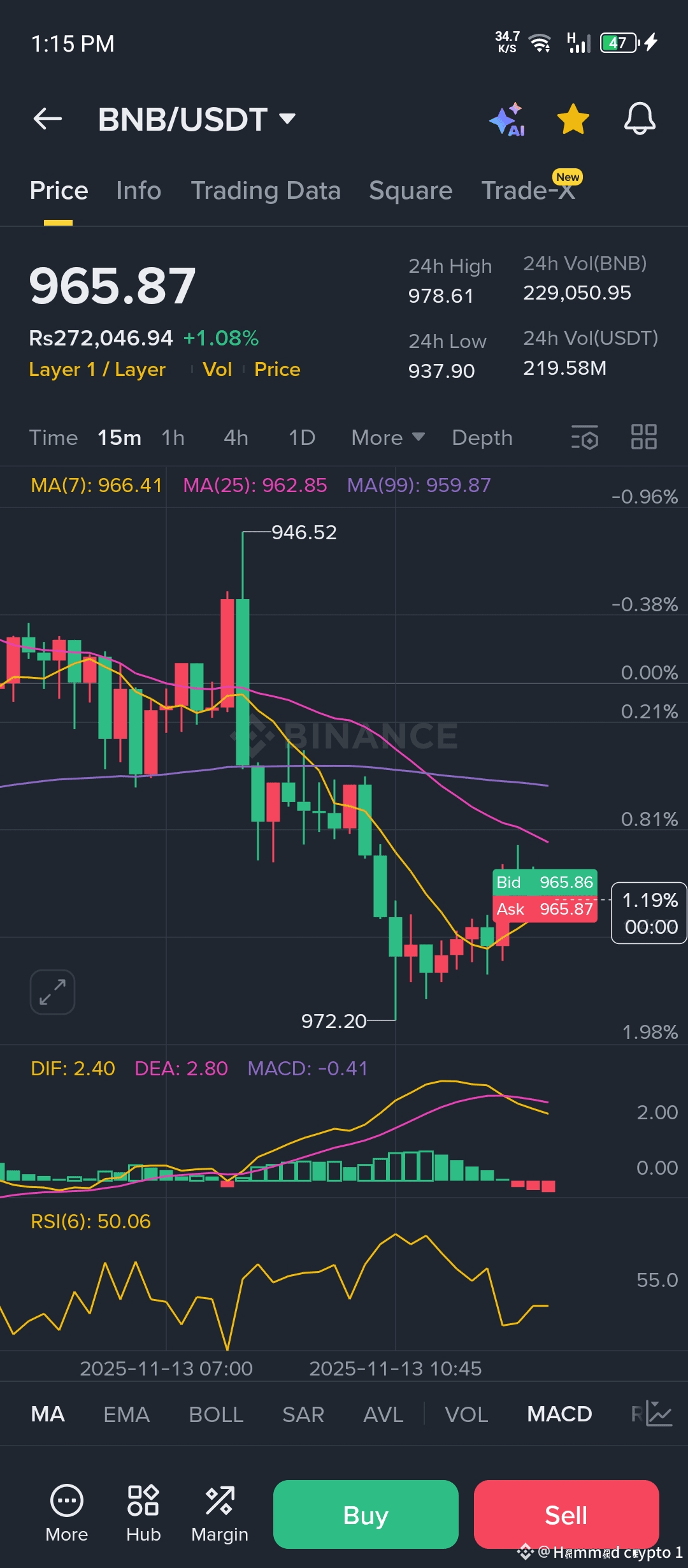This screenshot has width=688, height=1568.
Task: Tap the fullscreen expand chart icon
Action: [52, 992]
